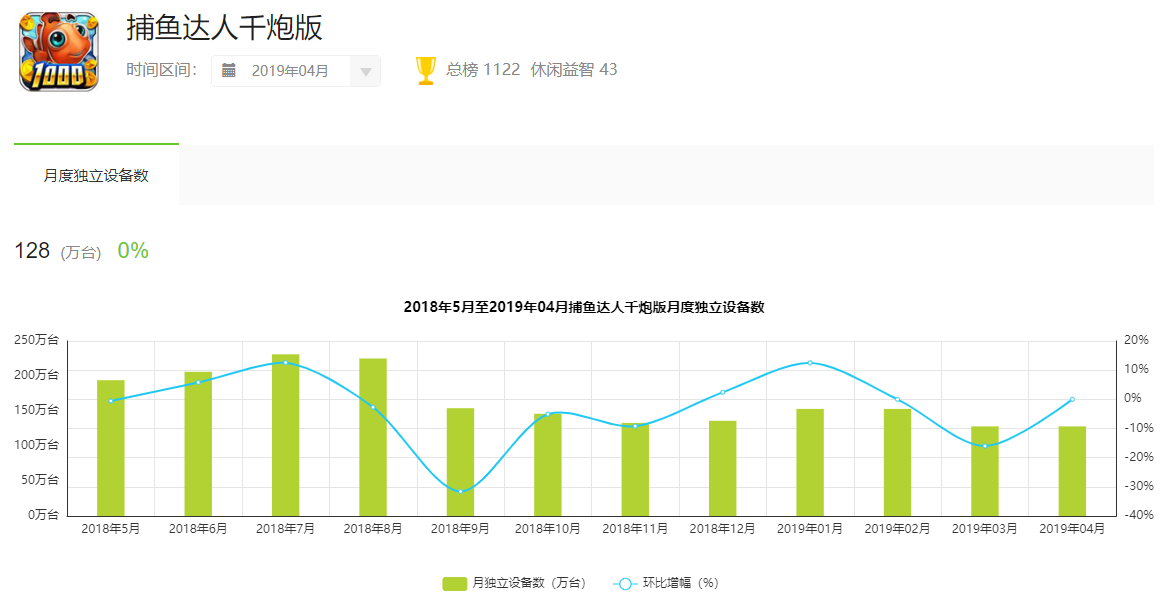Click the 2019年01月 line data point

coord(810,363)
